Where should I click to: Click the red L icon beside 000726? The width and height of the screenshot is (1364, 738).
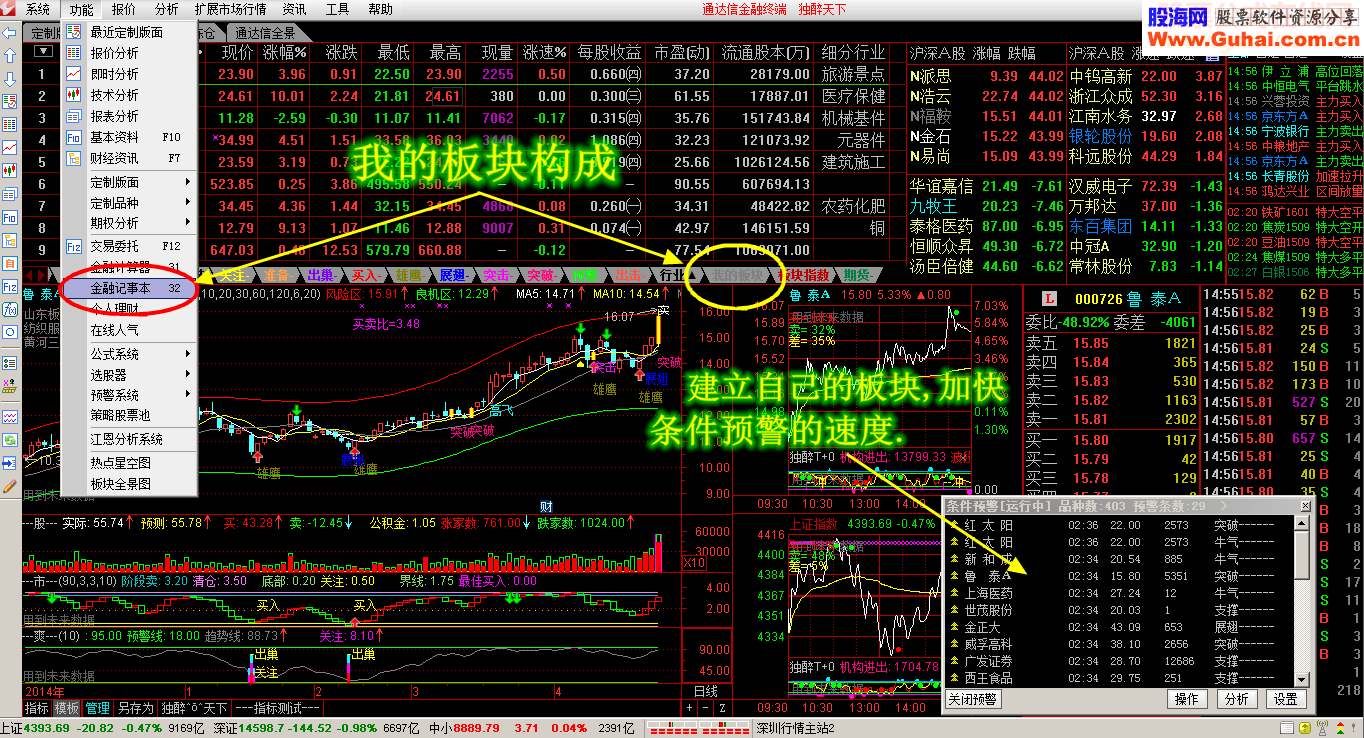pos(1049,299)
